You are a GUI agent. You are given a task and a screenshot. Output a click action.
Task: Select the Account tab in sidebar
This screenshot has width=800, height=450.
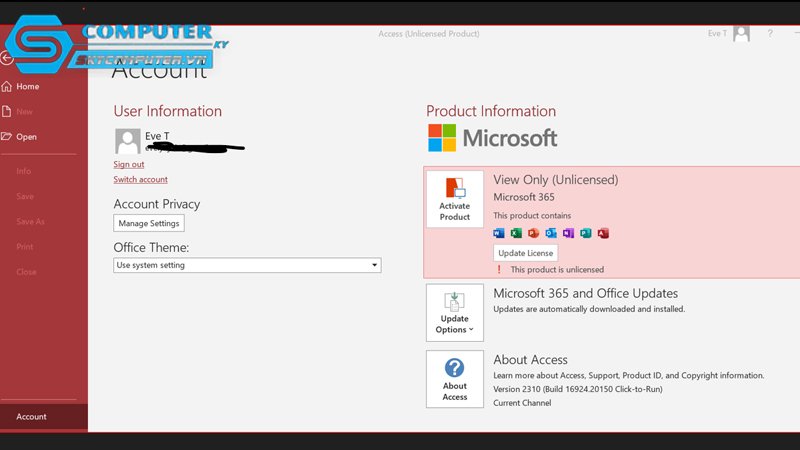[44, 417]
